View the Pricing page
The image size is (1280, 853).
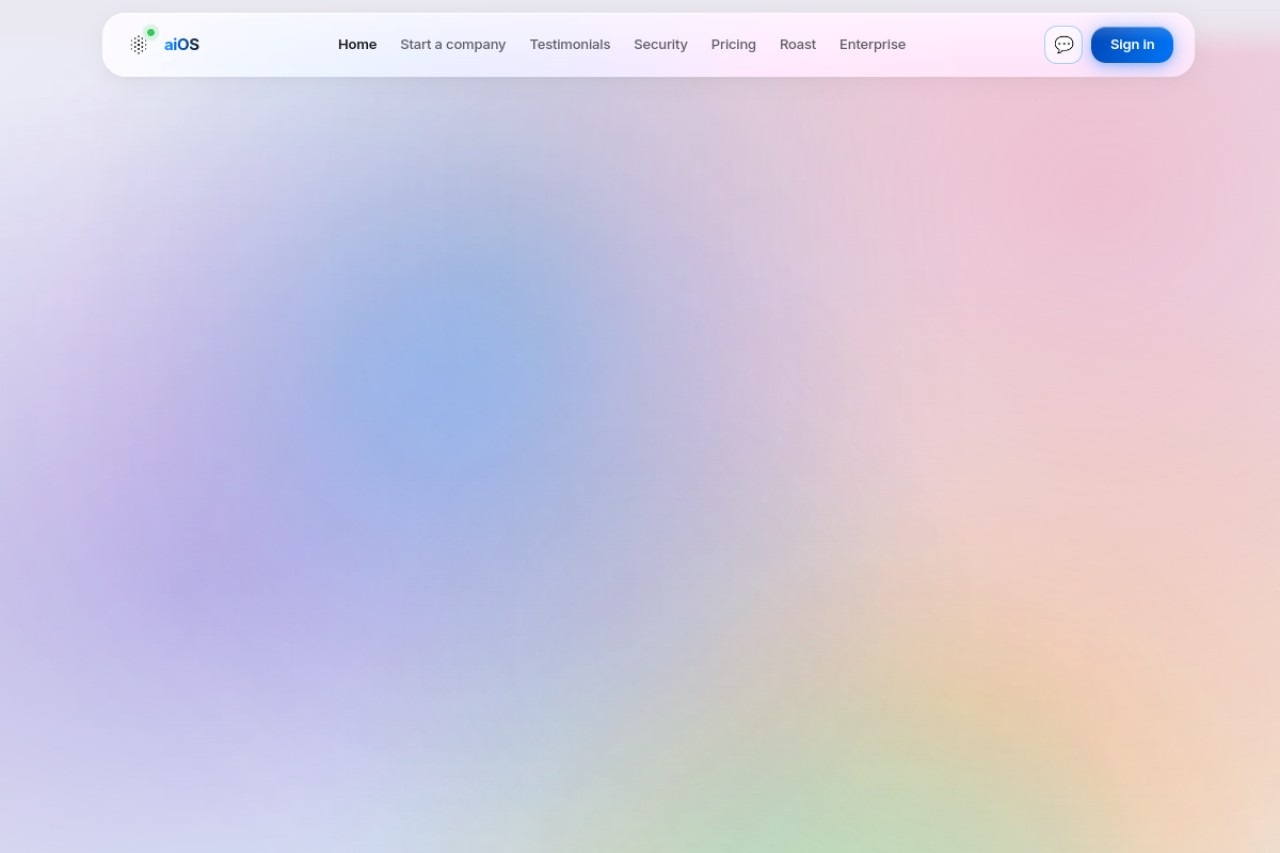point(733,45)
